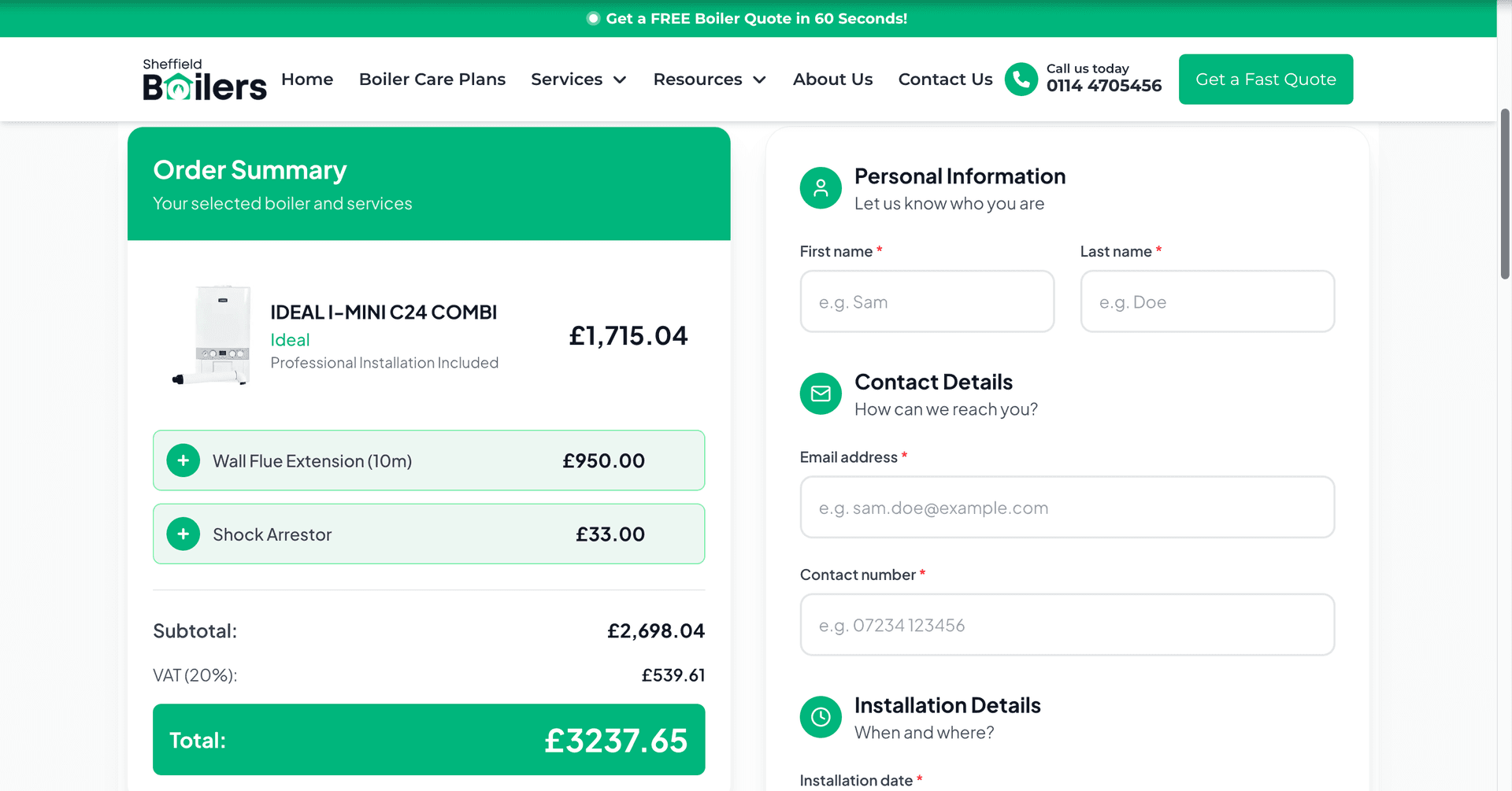1512x791 pixels.
Task: Open the Boiler Care Plans page
Action: click(432, 79)
